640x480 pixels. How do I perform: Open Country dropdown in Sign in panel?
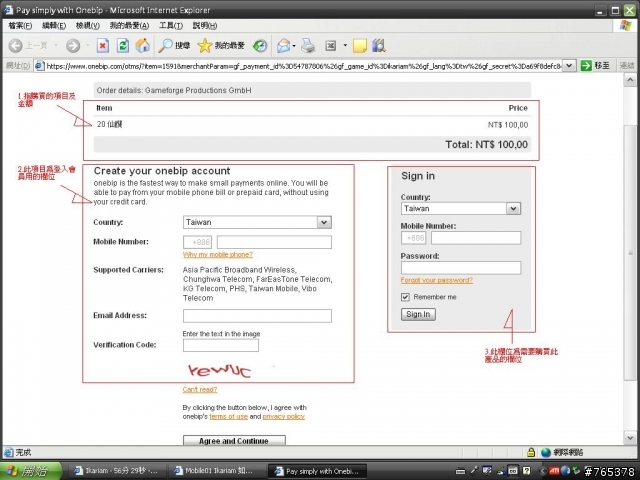(x=513, y=209)
